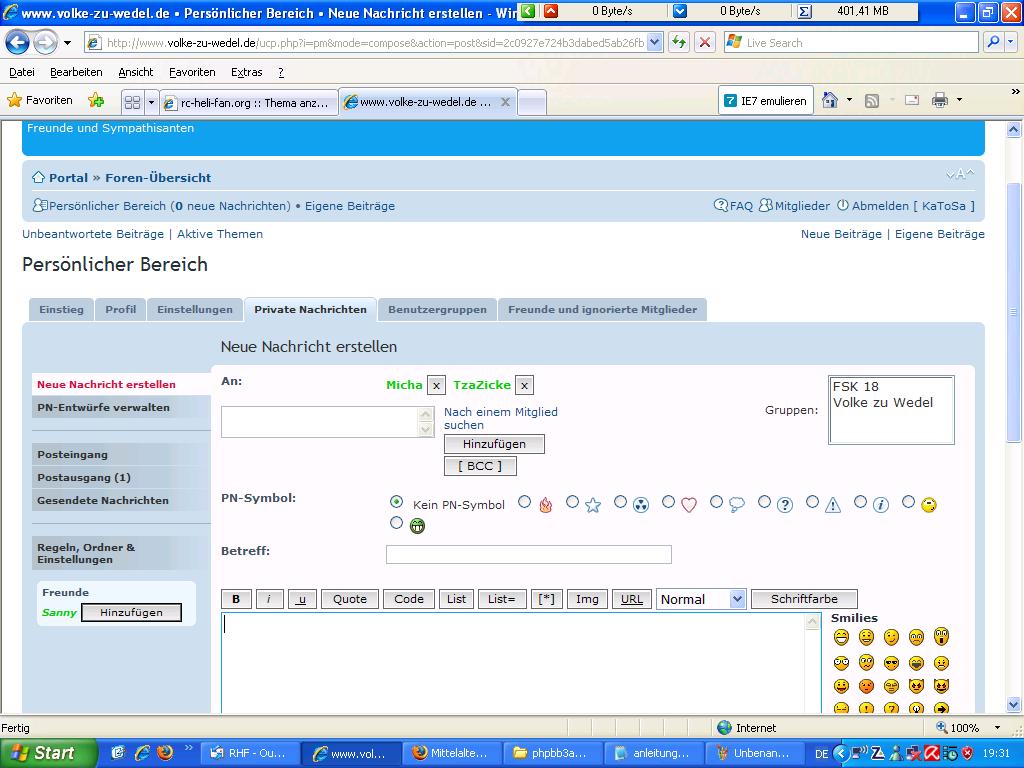Switch to the Einstellungen tab
This screenshot has height=768, width=1024.
click(195, 310)
